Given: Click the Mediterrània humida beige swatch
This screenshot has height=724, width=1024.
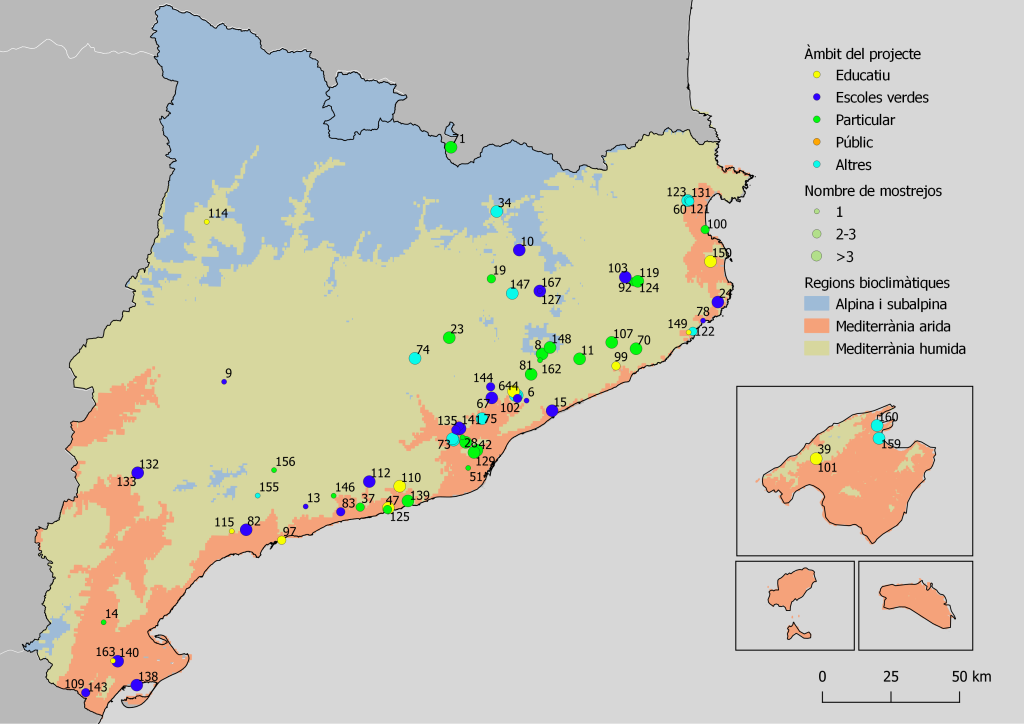Looking at the screenshot, I should pyautogui.click(x=817, y=349).
